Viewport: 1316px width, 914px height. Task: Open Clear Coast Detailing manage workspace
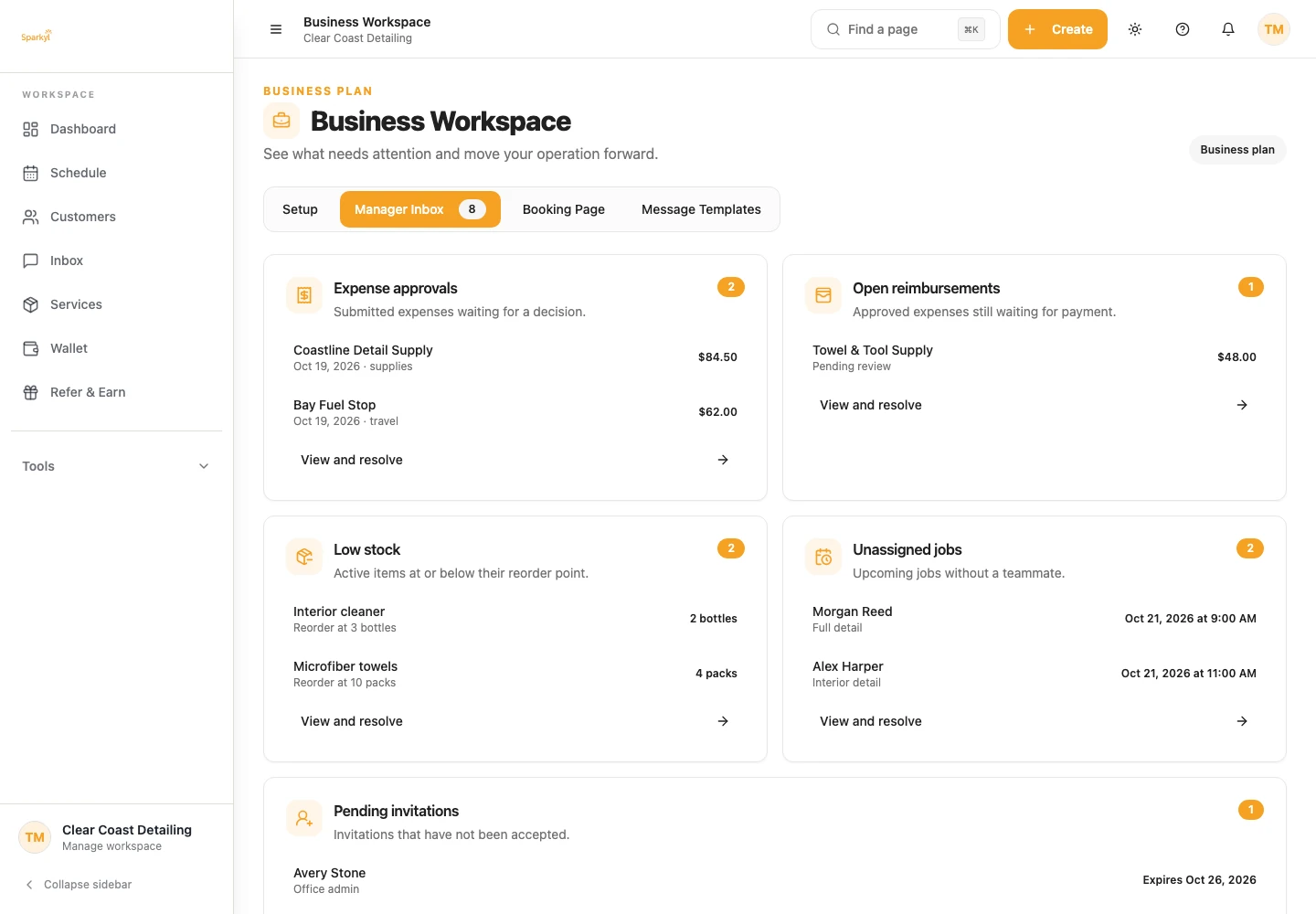coord(116,837)
